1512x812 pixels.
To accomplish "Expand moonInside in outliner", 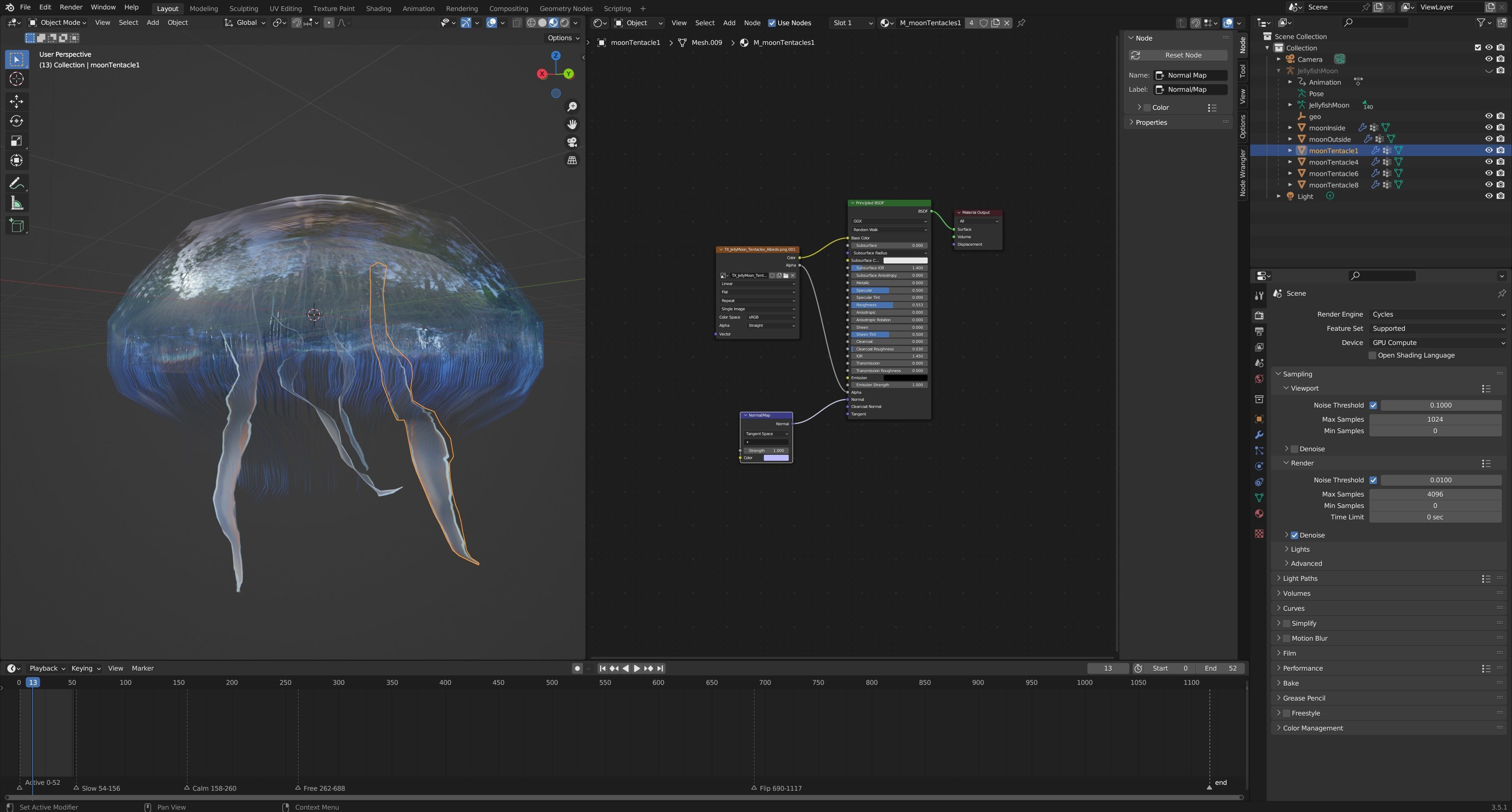I will [1290, 128].
